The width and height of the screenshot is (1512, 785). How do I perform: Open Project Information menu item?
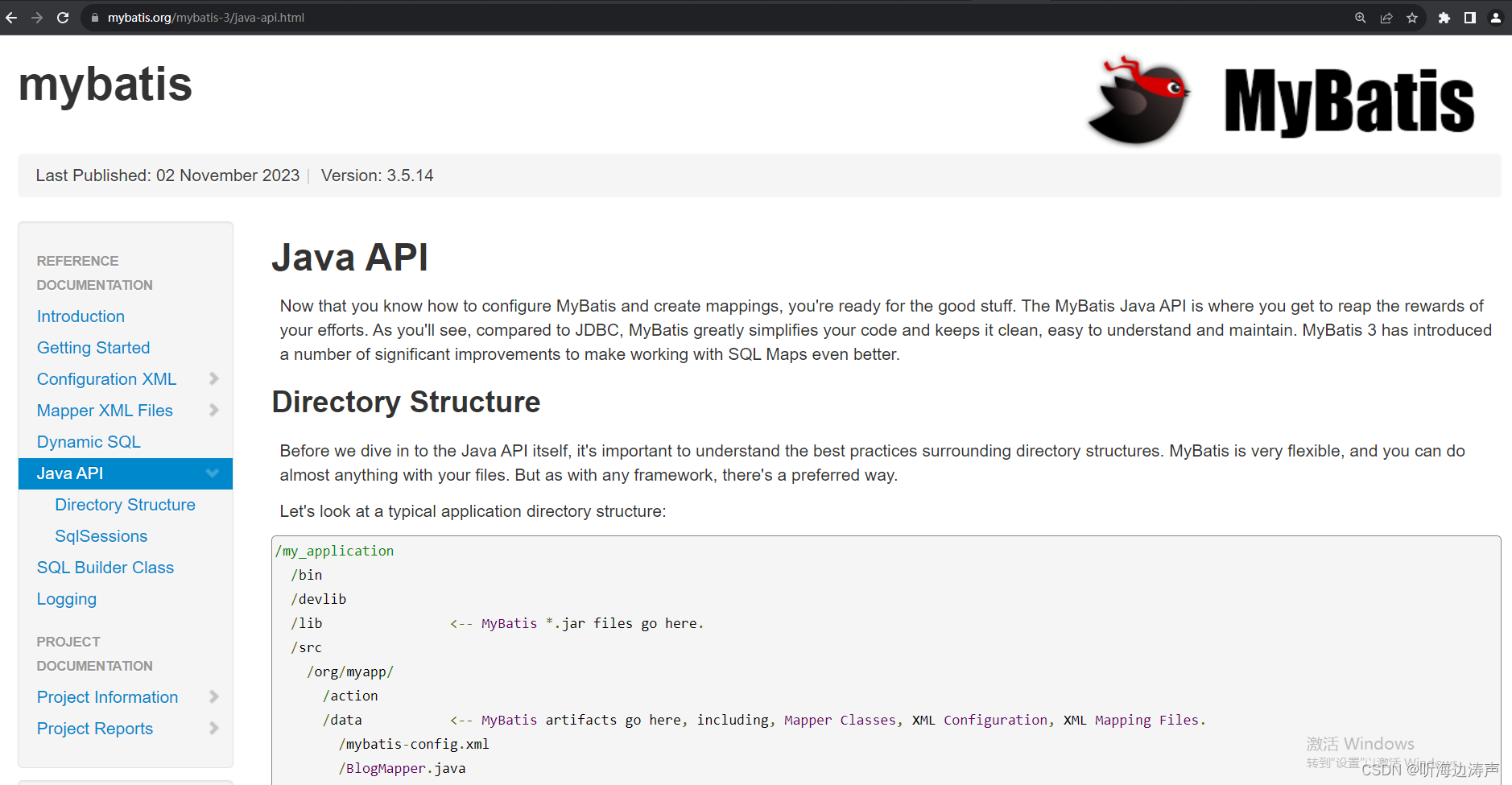point(108,697)
